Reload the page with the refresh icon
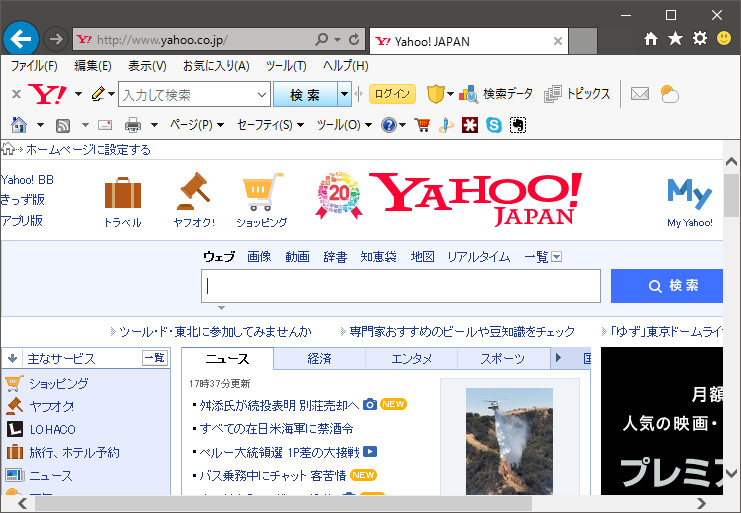 click(x=354, y=39)
